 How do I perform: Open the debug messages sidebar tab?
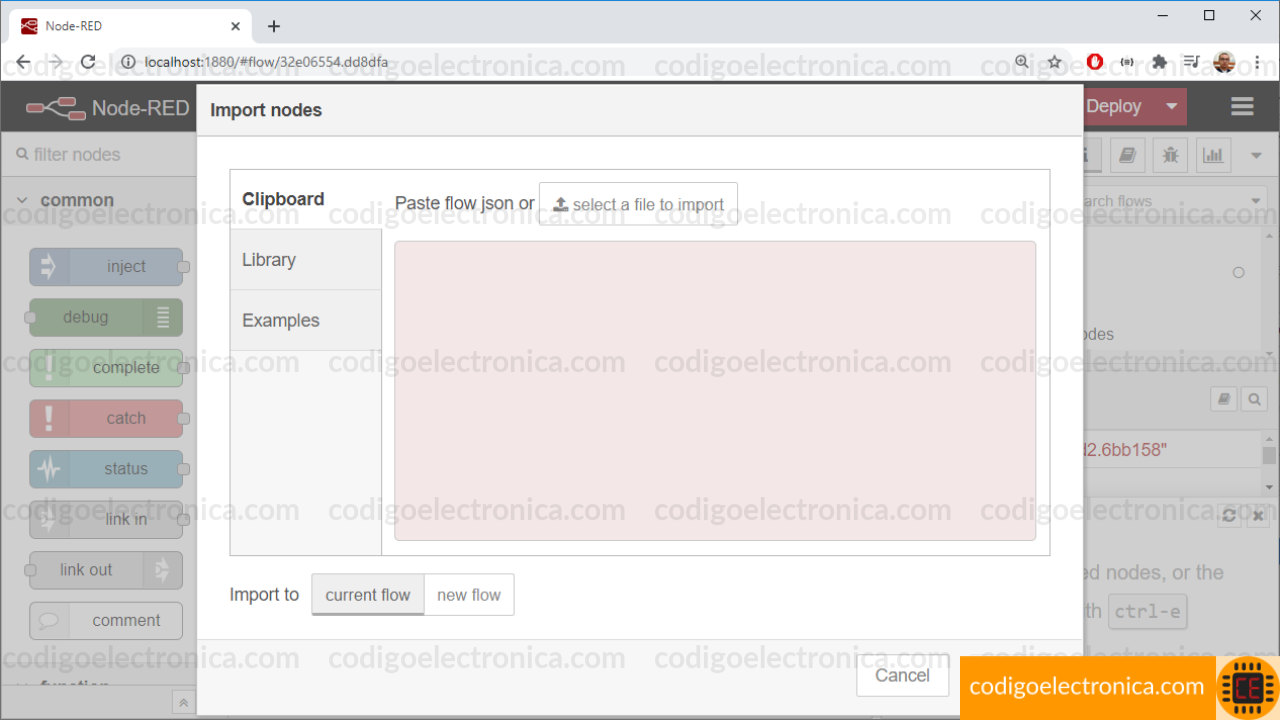tap(1170, 155)
